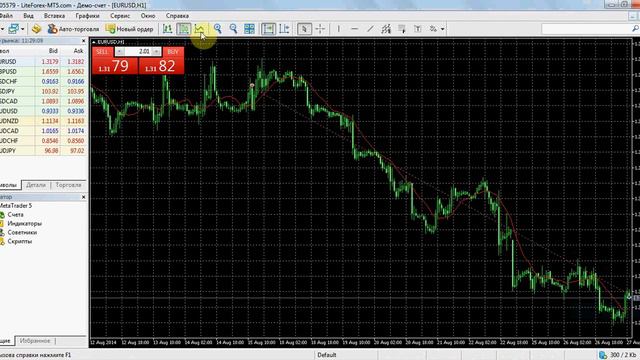Click the Bid column header

(53, 51)
